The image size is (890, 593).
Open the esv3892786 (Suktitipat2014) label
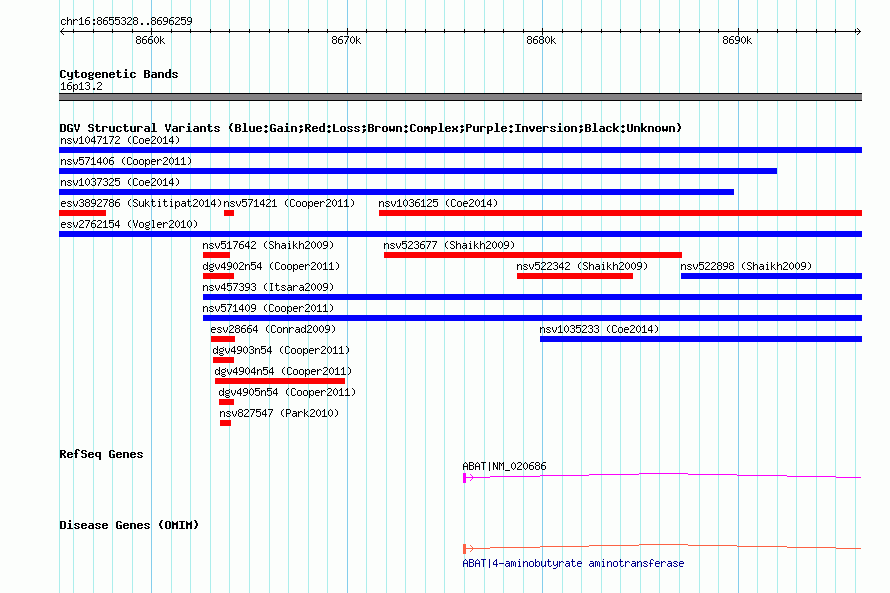tap(141, 203)
